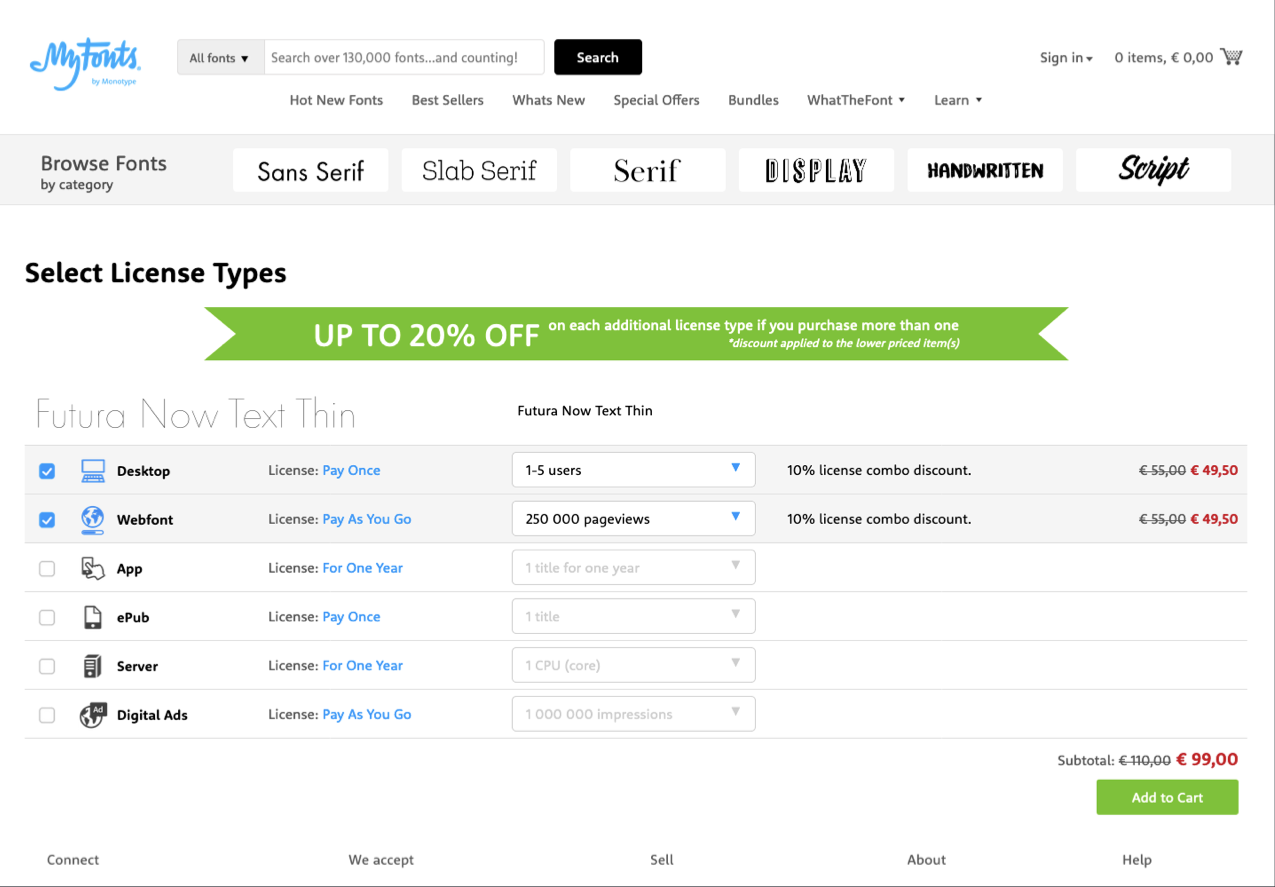Open the Best Sellers menu item
This screenshot has width=1275, height=887.
pos(447,100)
